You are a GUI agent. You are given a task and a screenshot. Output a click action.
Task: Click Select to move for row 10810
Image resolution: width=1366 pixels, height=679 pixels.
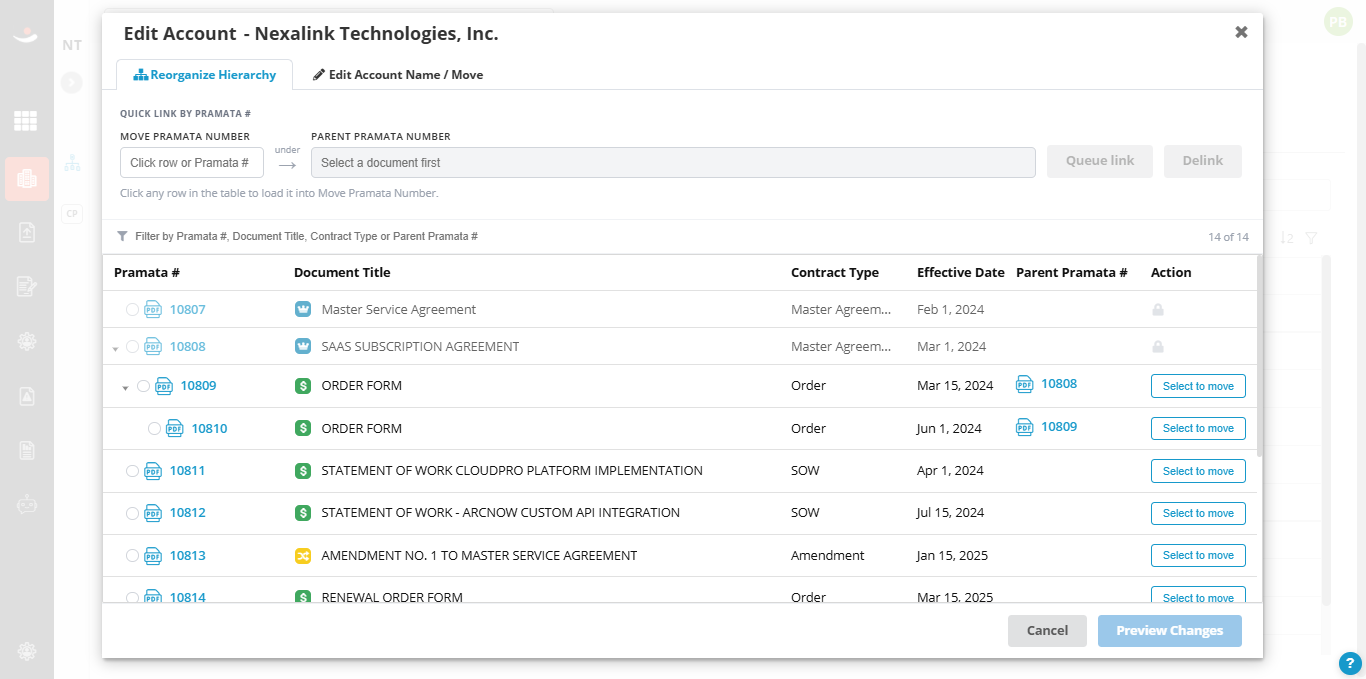pyautogui.click(x=1198, y=428)
